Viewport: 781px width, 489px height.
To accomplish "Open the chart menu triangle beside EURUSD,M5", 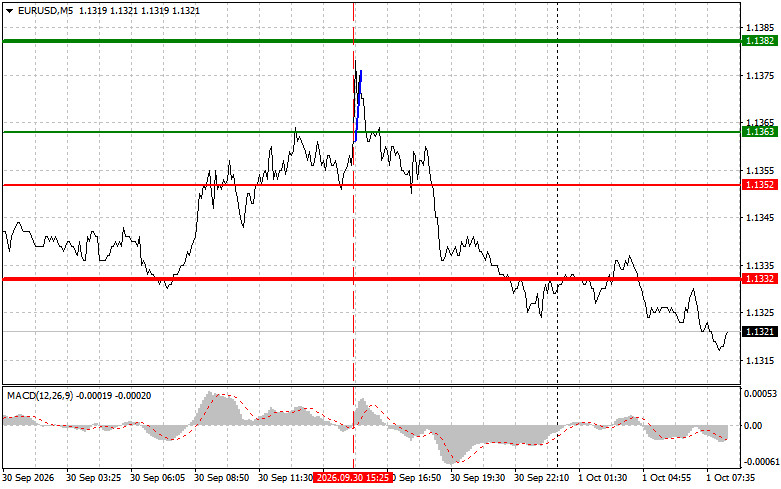I will [x=9, y=11].
